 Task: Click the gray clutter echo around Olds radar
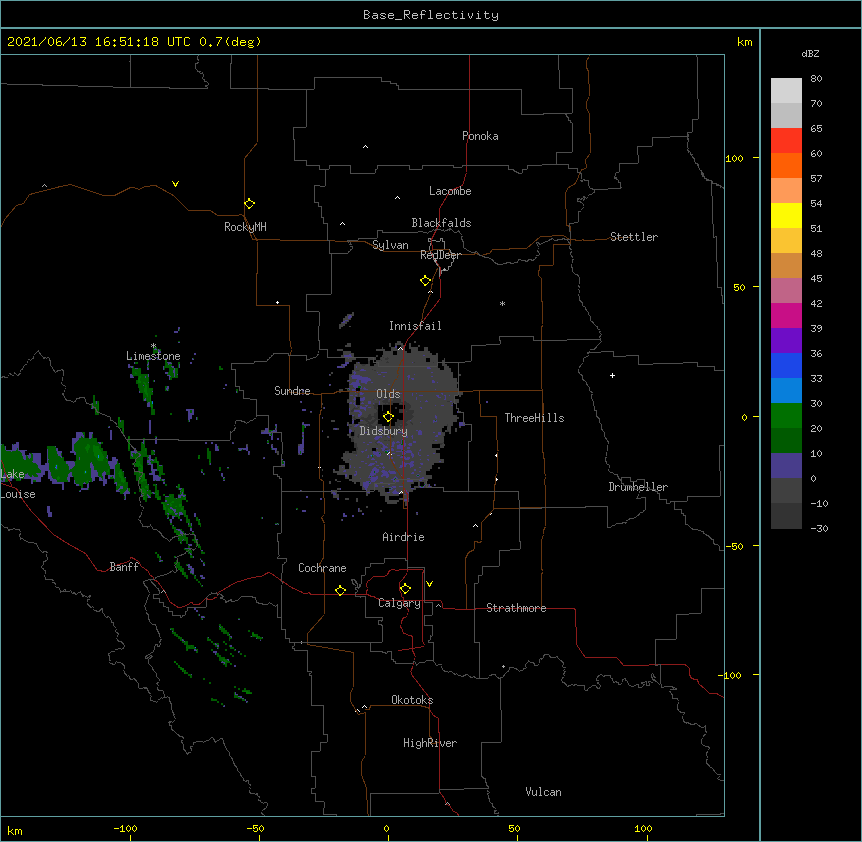[403, 423]
